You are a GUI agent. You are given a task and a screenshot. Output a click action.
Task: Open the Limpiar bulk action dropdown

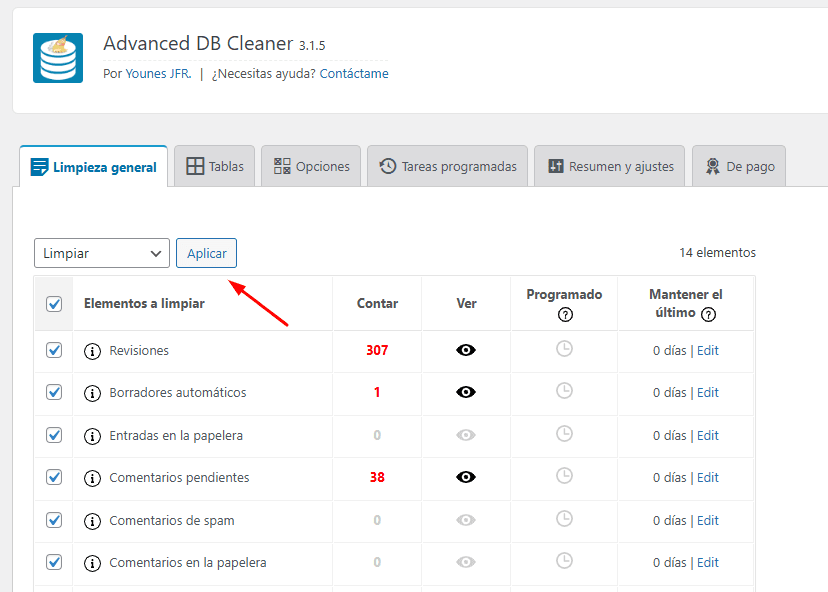point(102,253)
